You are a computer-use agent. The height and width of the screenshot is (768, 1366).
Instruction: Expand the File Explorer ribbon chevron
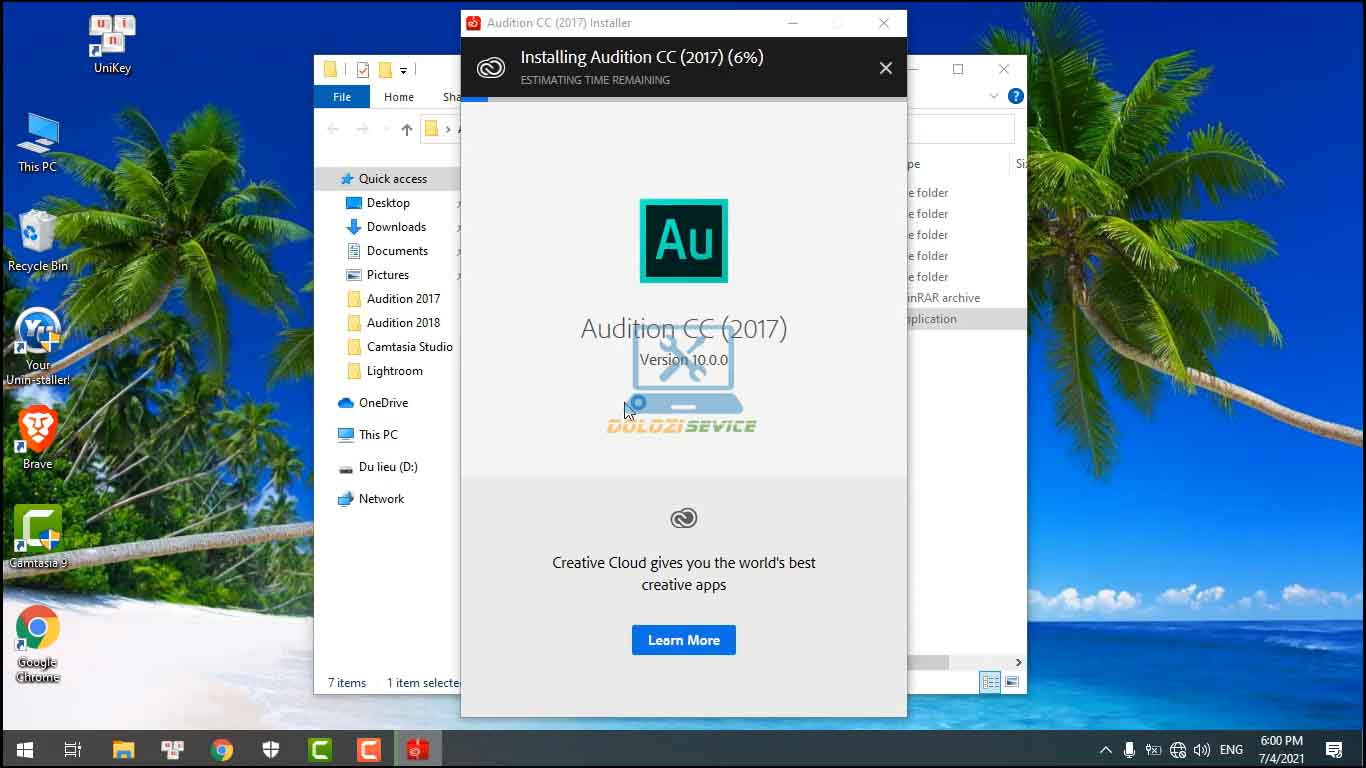click(x=994, y=97)
